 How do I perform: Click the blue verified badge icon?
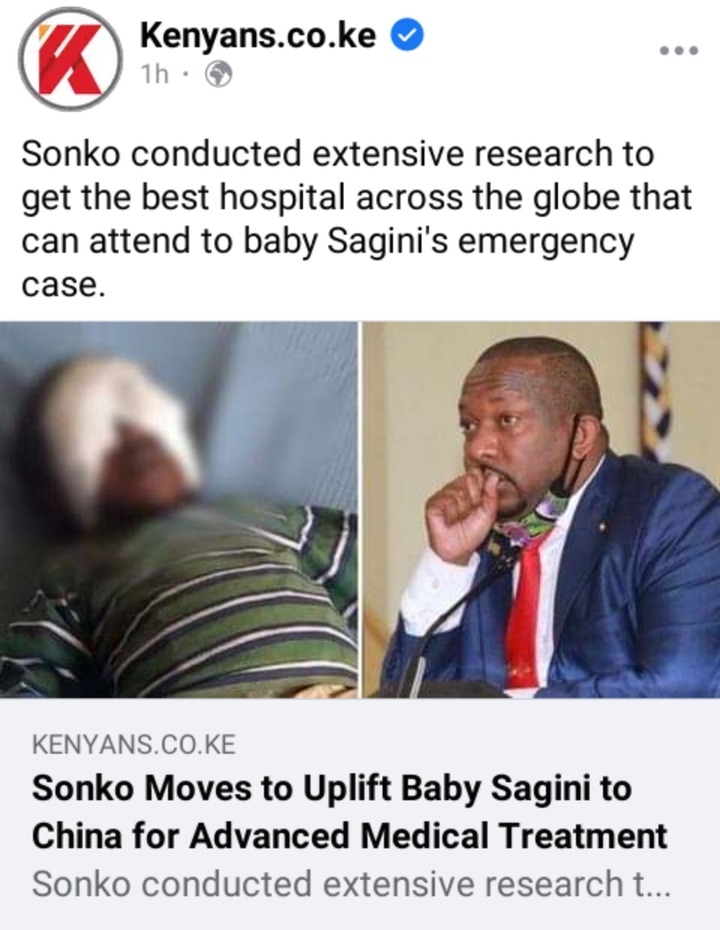(407, 34)
